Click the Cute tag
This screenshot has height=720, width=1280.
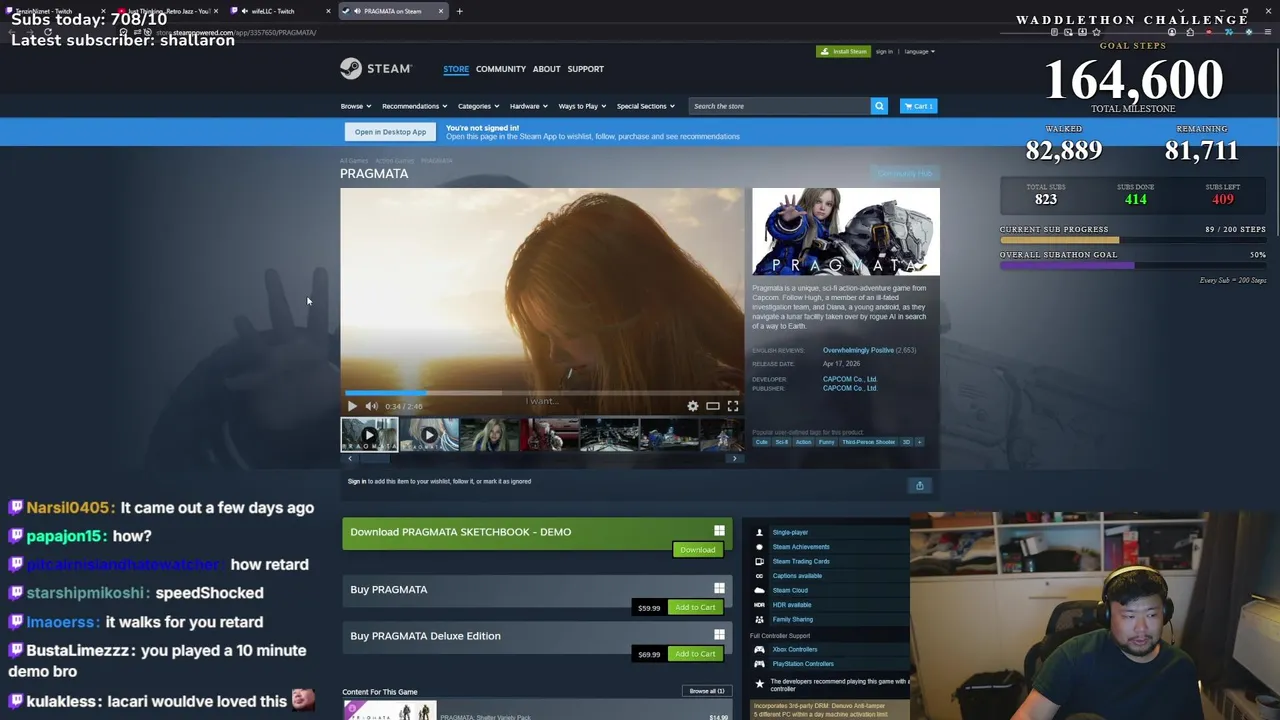[762, 442]
